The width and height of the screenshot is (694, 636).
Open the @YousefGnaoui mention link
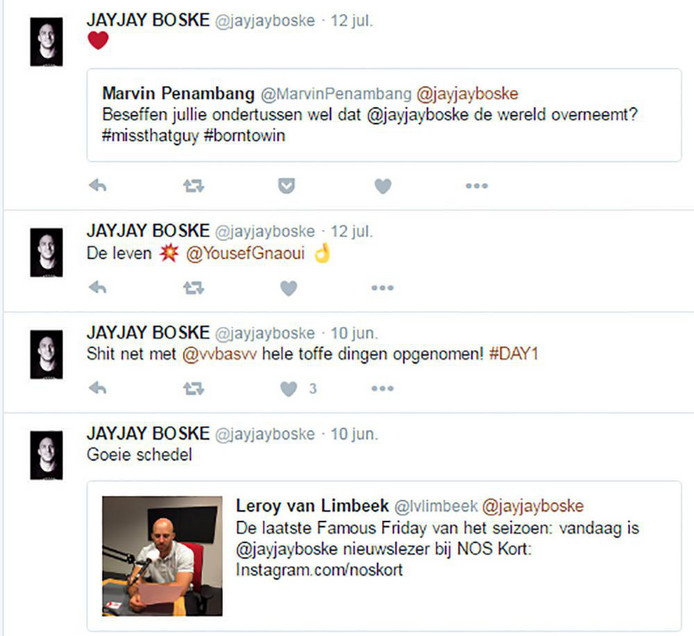(x=245, y=253)
